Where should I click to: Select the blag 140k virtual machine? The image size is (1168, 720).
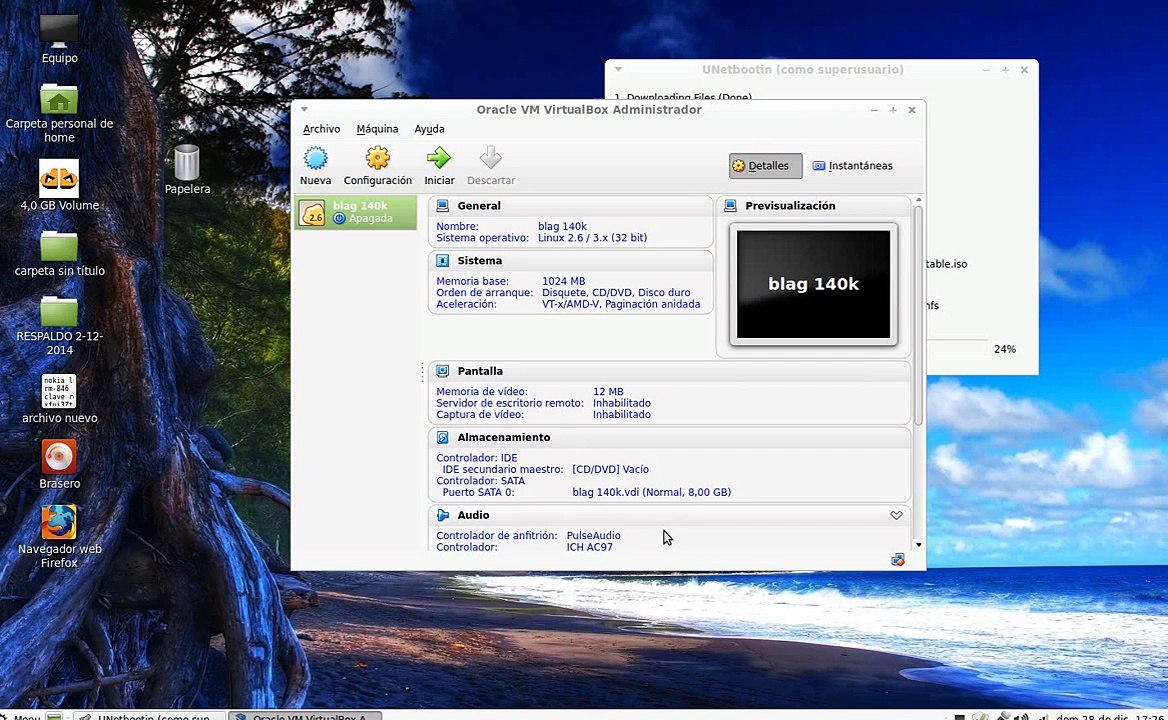click(356, 212)
